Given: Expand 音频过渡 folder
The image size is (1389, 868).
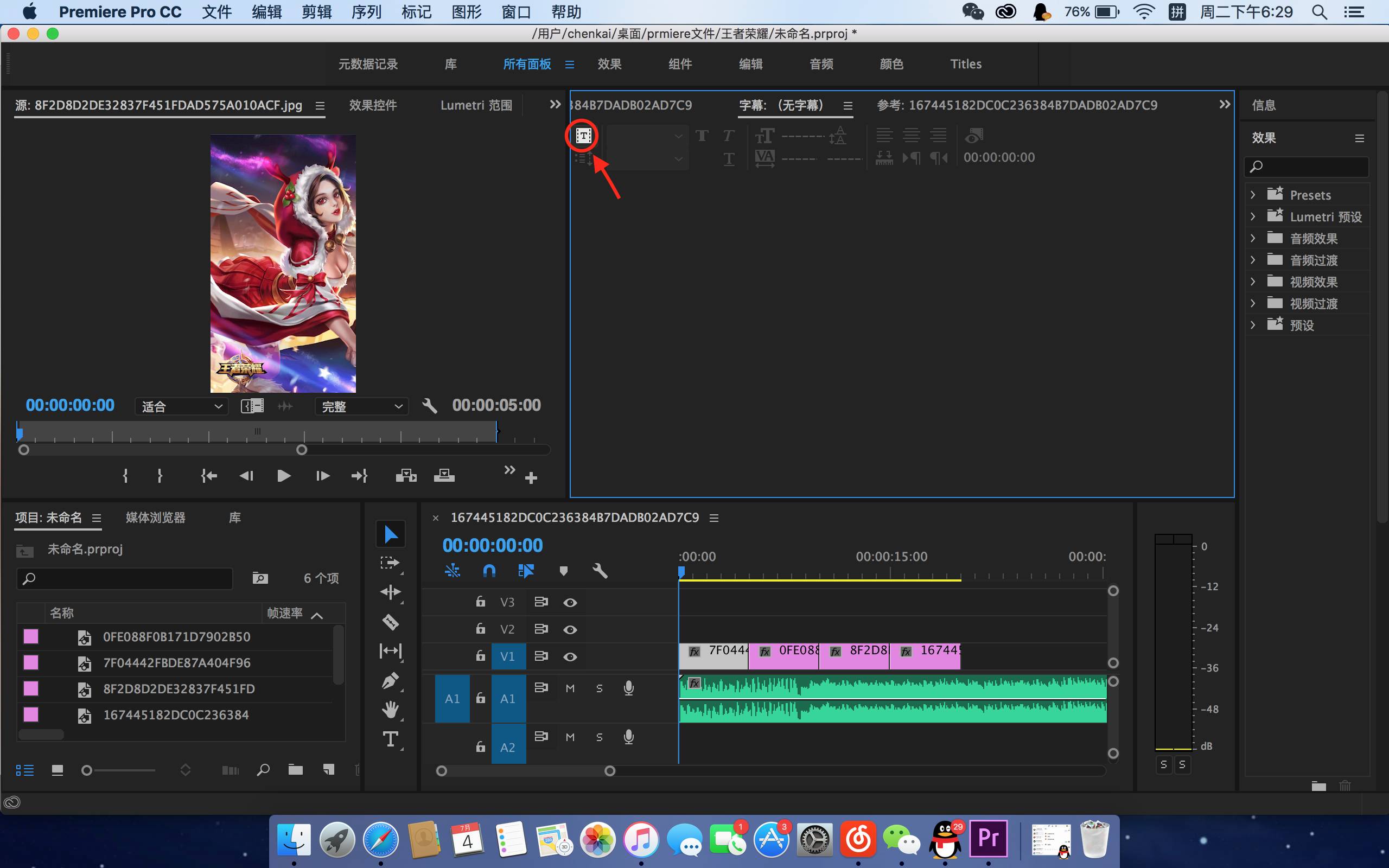Looking at the screenshot, I should click(x=1253, y=260).
